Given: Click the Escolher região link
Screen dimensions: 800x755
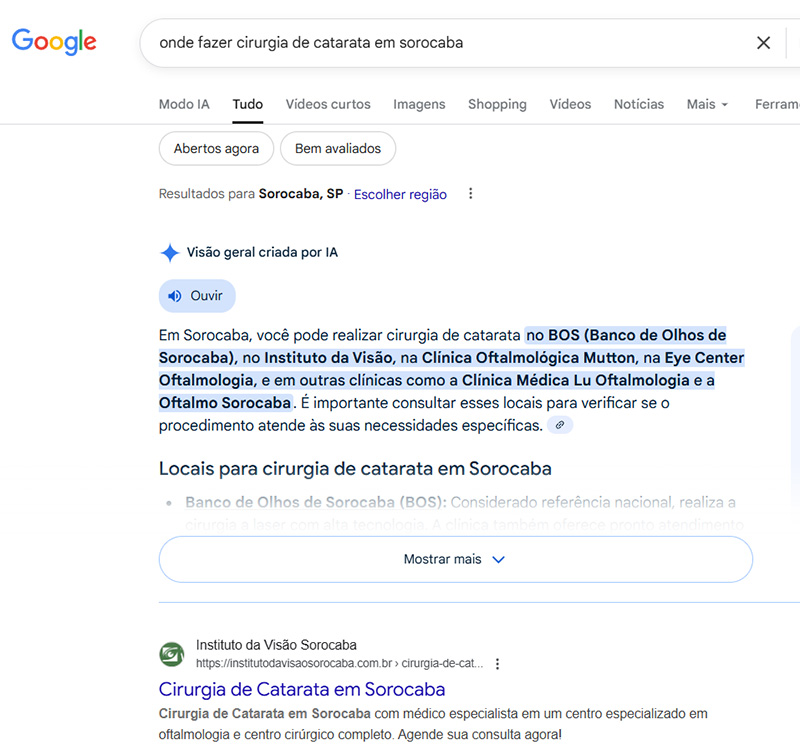Looking at the screenshot, I should click(x=400, y=194).
